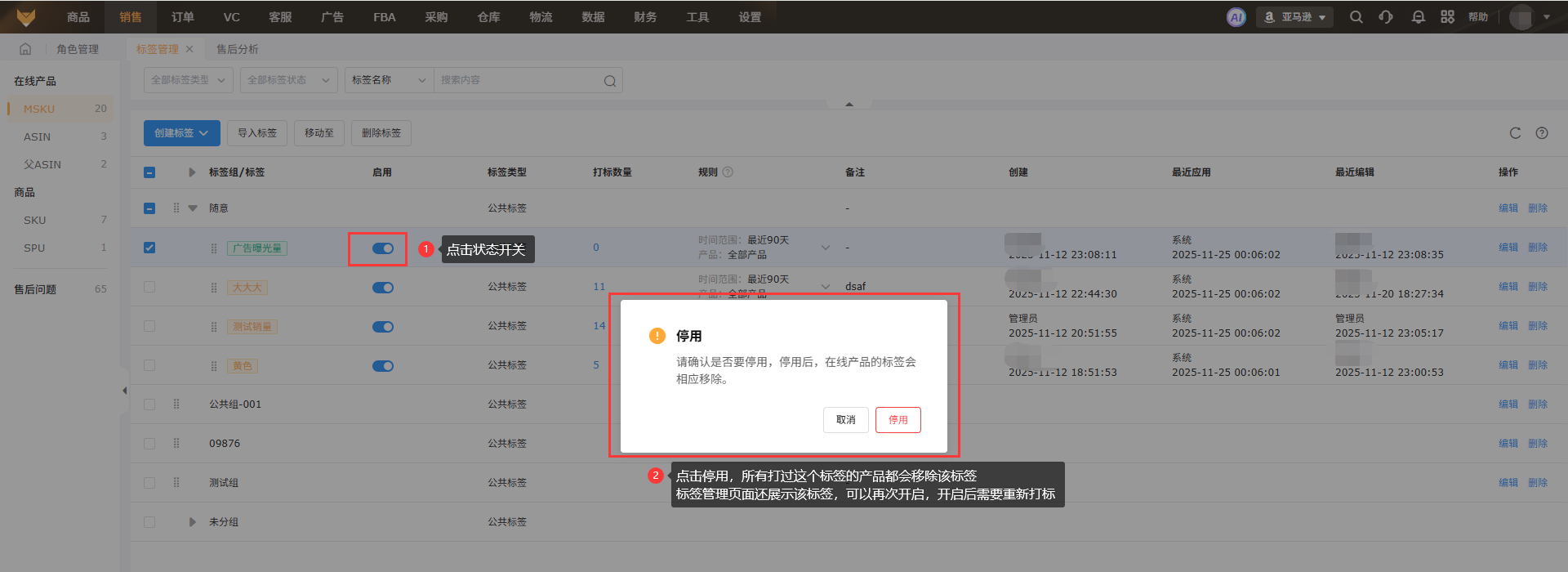
Task: Switch to the 角色管理 tab
Action: pos(78,49)
